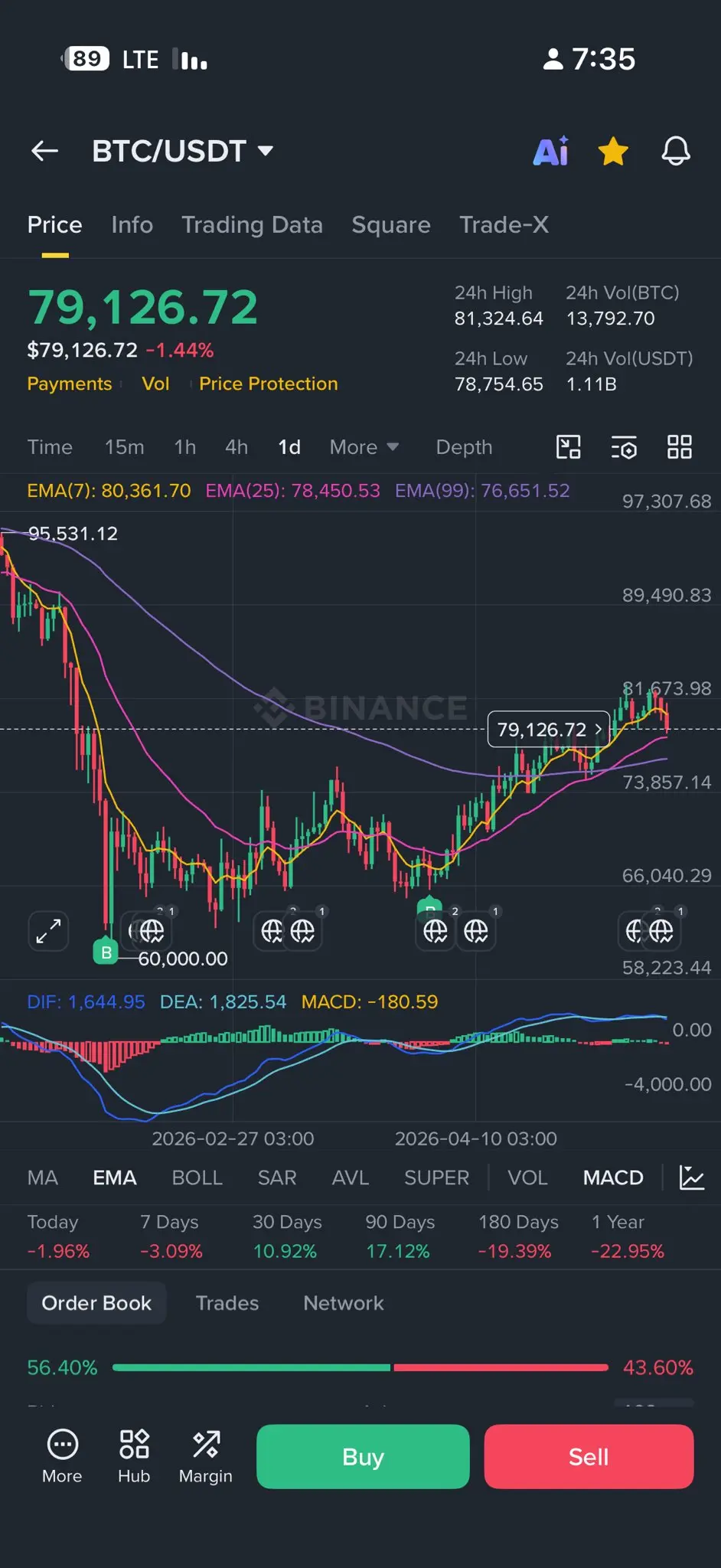Tap the 7:35 clock in status bar
The height and width of the screenshot is (1568, 721).
point(603,59)
